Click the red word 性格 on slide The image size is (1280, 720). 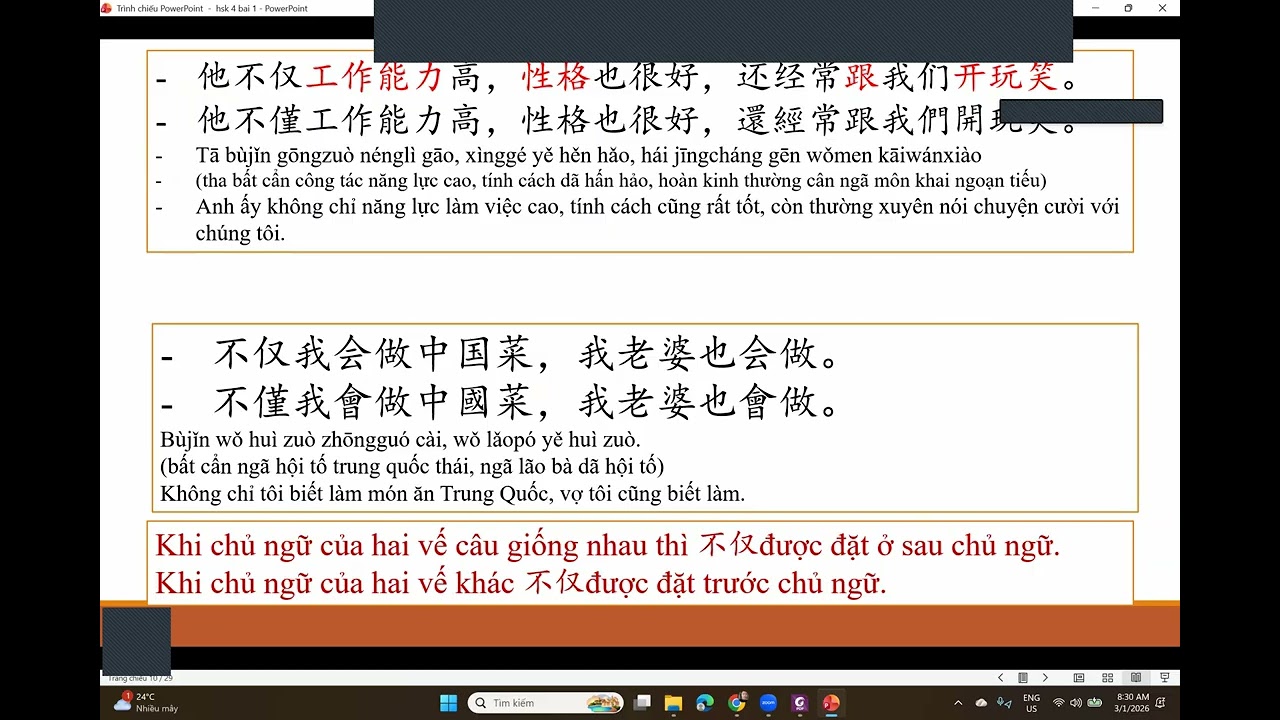(x=557, y=75)
